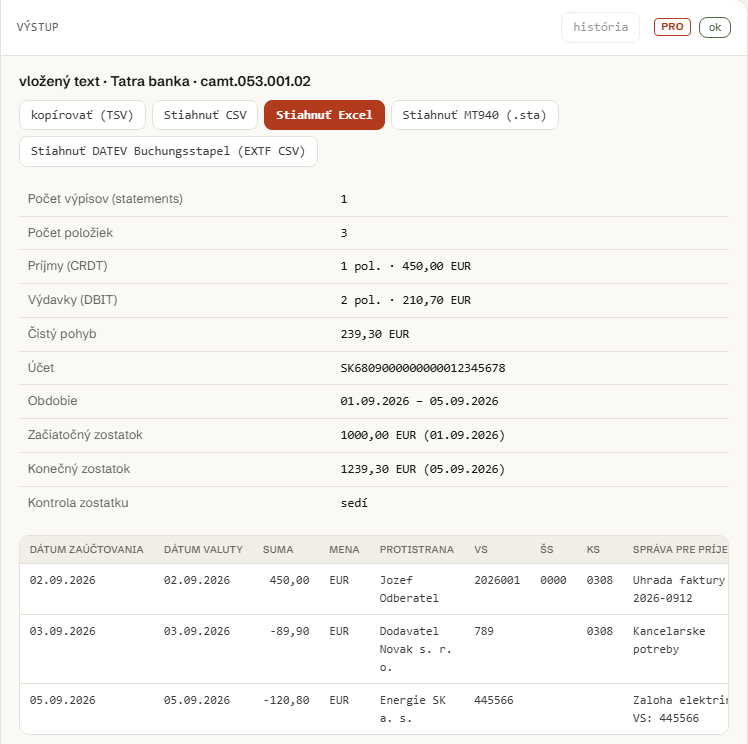This screenshot has height=744, width=748.
Task: Click the Príjmy (CRDT) label
Action: (67, 266)
